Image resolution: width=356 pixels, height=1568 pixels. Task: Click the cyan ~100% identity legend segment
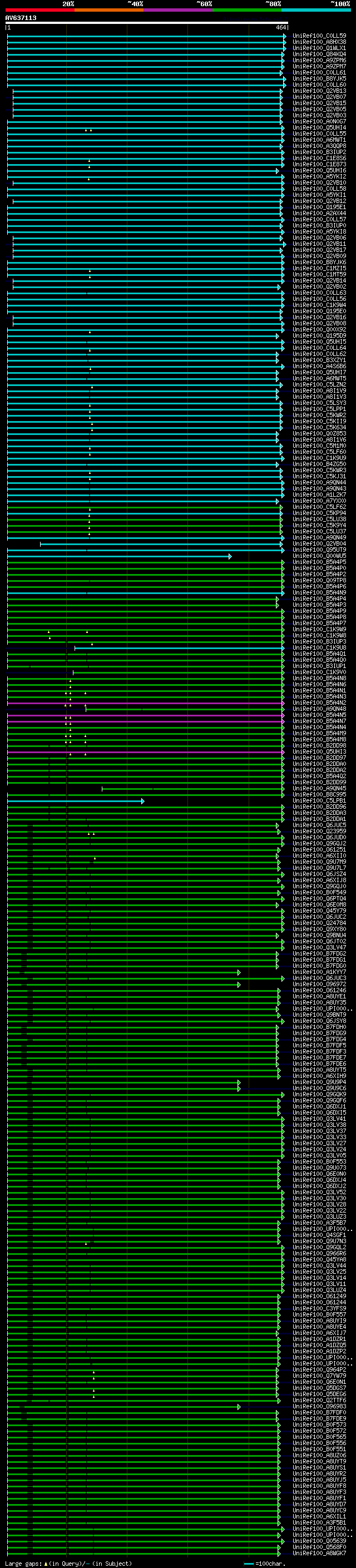(x=316, y=10)
